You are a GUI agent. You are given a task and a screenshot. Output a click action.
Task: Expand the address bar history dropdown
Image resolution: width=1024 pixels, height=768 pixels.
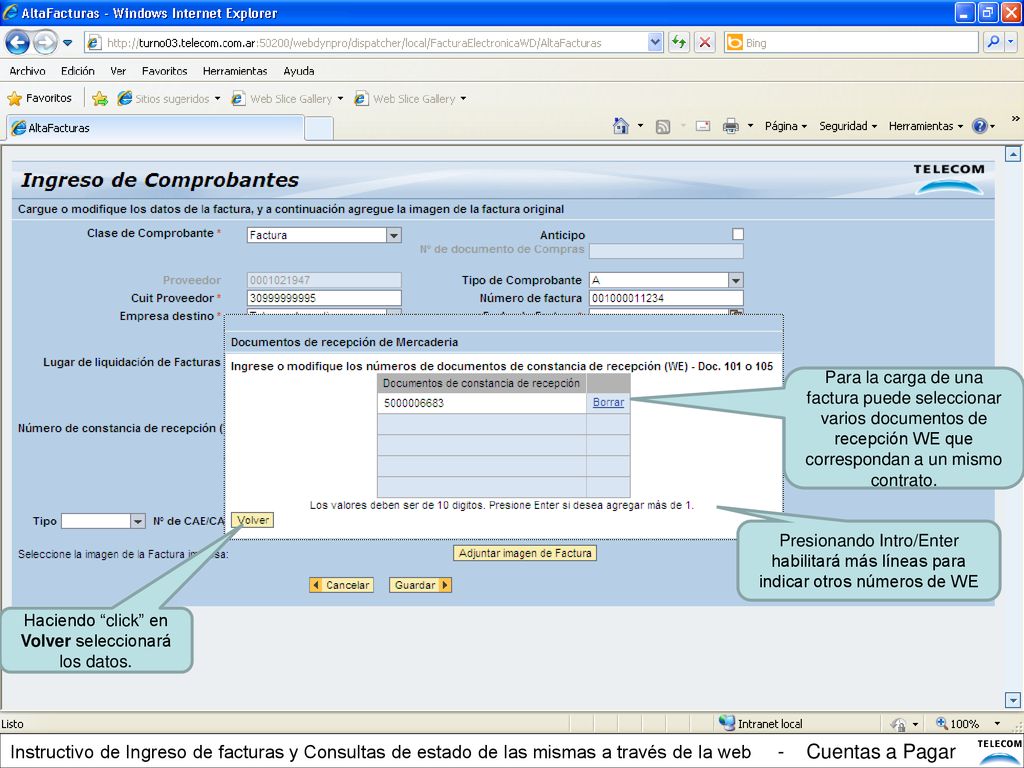655,42
